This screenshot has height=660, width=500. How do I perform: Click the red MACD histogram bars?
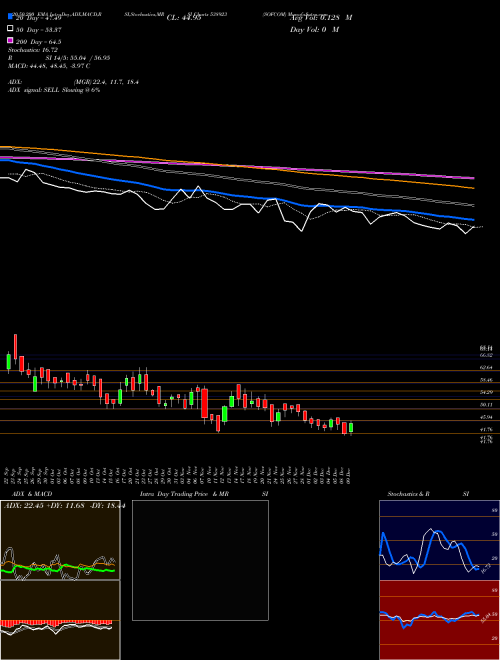[56, 623]
